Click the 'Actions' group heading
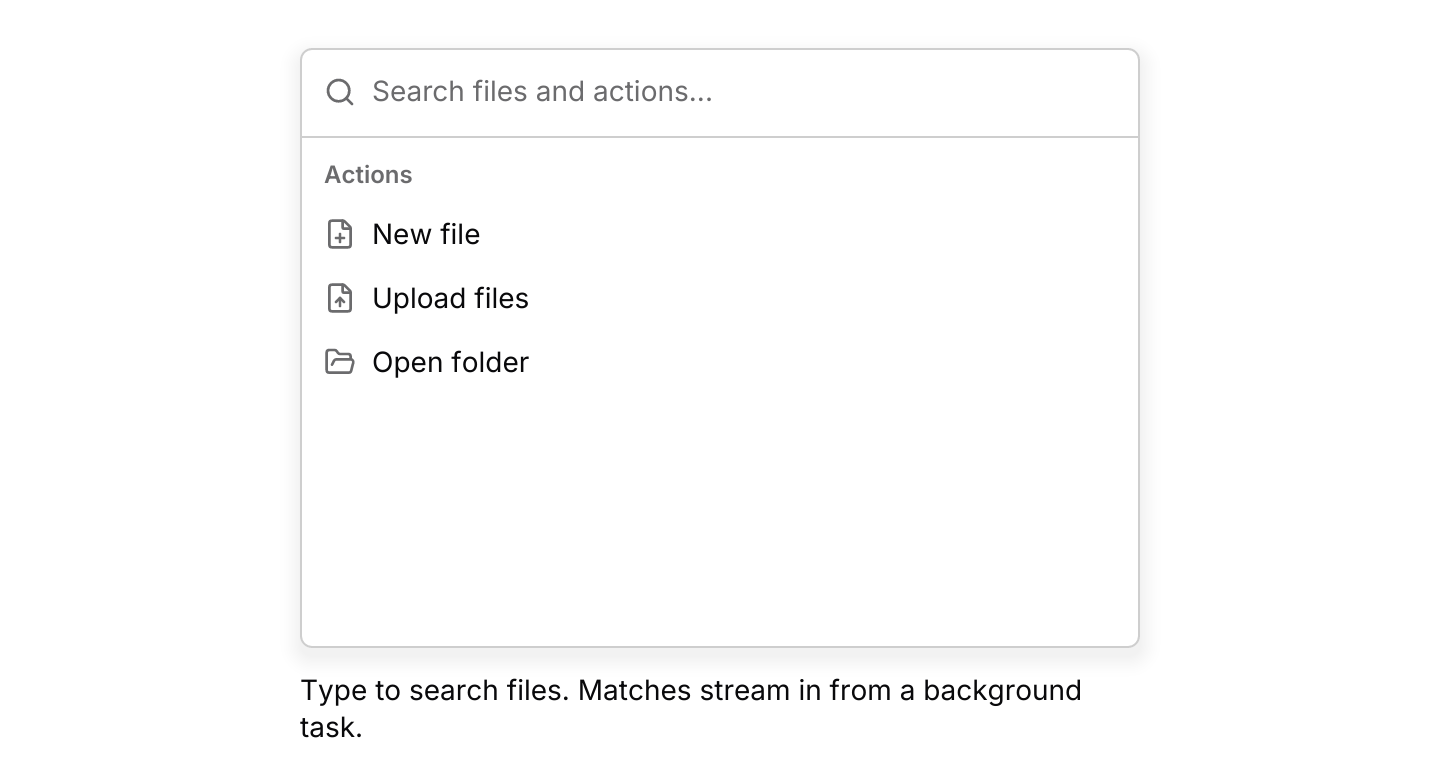This screenshot has height=760, width=1440. pos(368,175)
